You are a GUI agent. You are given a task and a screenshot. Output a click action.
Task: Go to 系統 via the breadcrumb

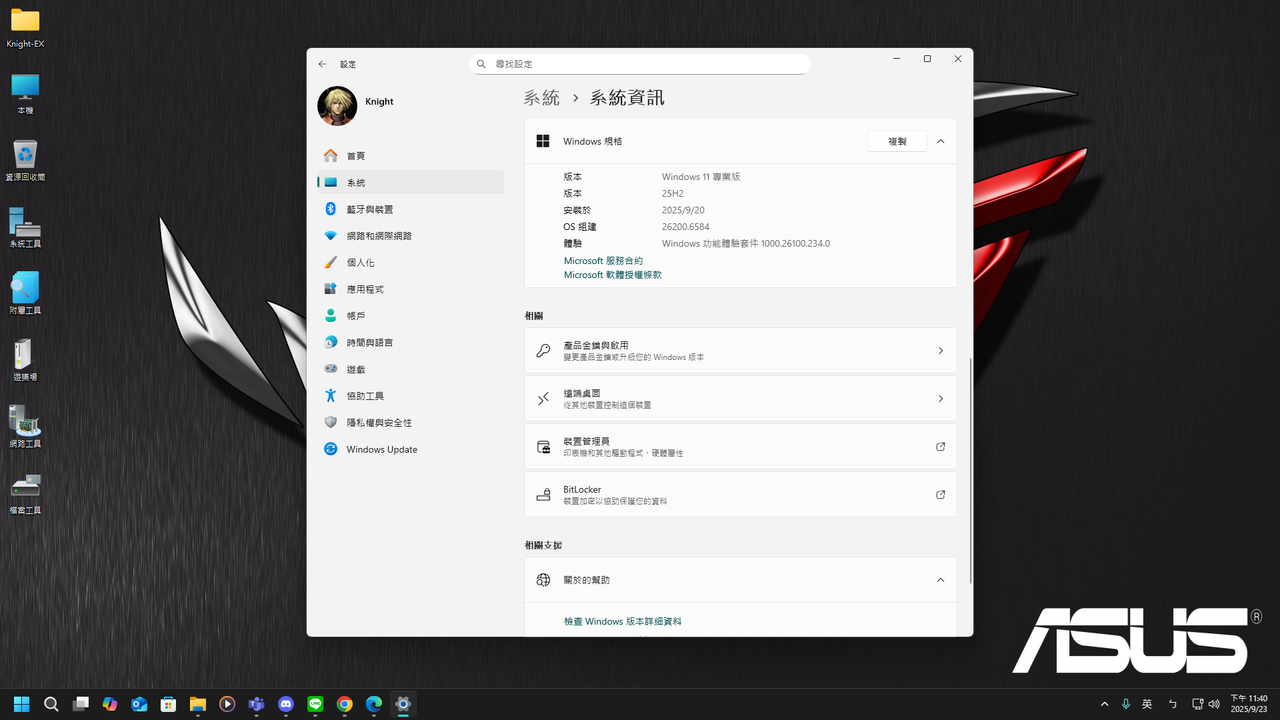tap(542, 98)
